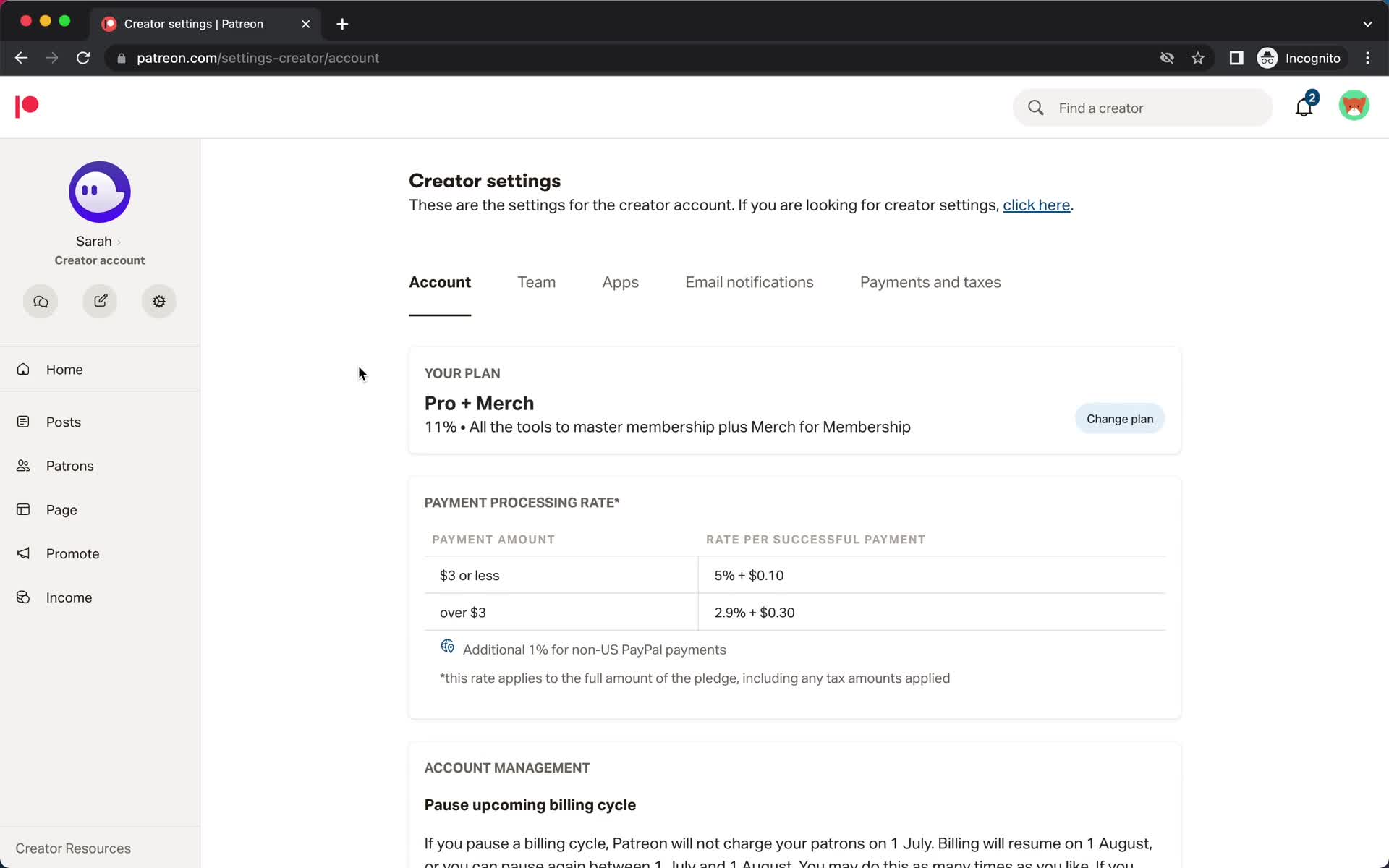The image size is (1389, 868).
Task: Click the Change plan button
Action: [x=1119, y=418]
